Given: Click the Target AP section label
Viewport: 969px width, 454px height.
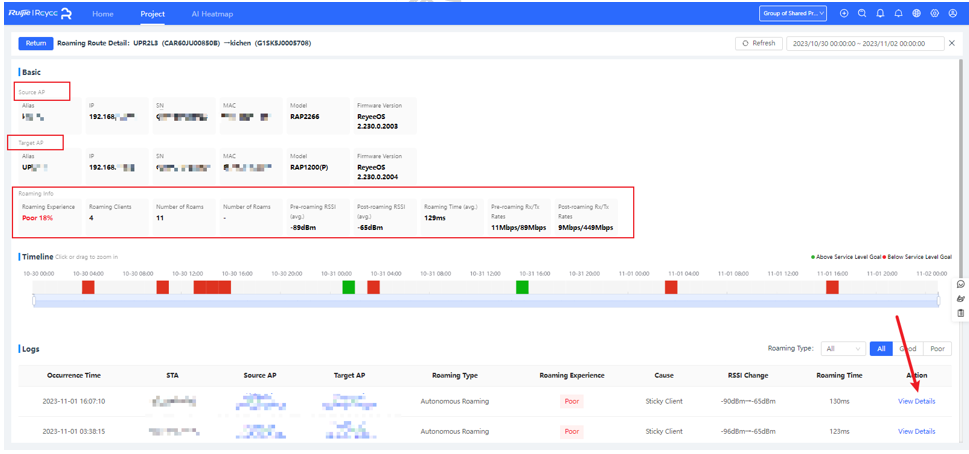Looking at the screenshot, I should click(x=33, y=143).
